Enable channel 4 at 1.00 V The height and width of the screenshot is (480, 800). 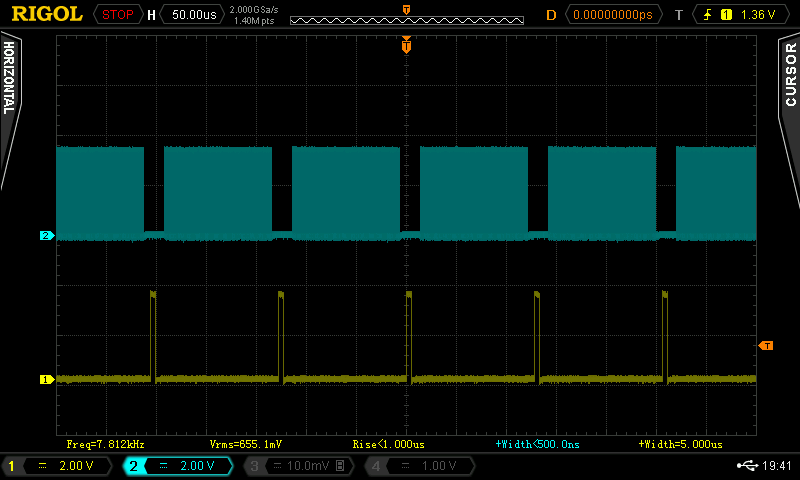coord(418,466)
